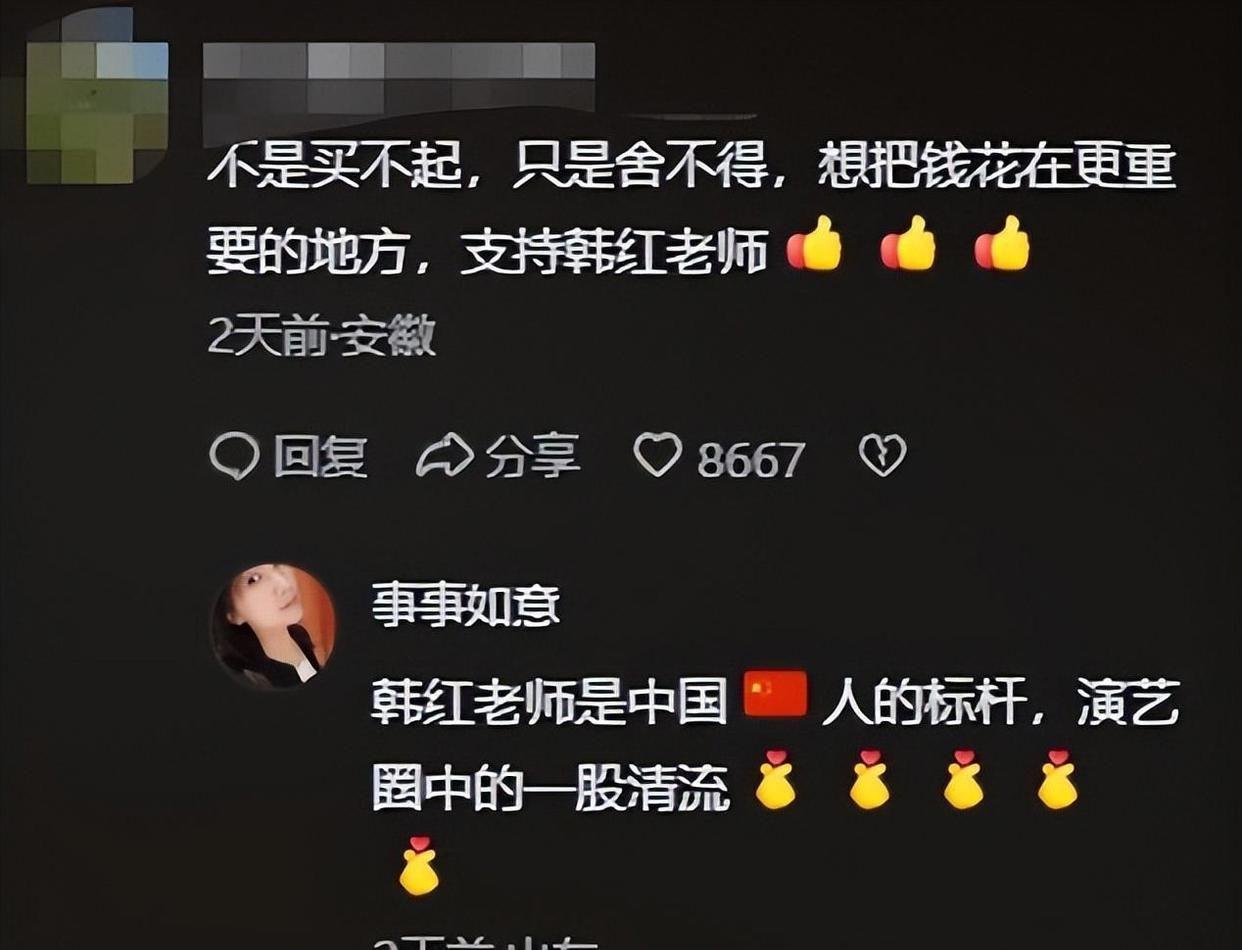Tap the lone money bag emoji on the last line
This screenshot has height=950, width=1242.
pos(418,866)
